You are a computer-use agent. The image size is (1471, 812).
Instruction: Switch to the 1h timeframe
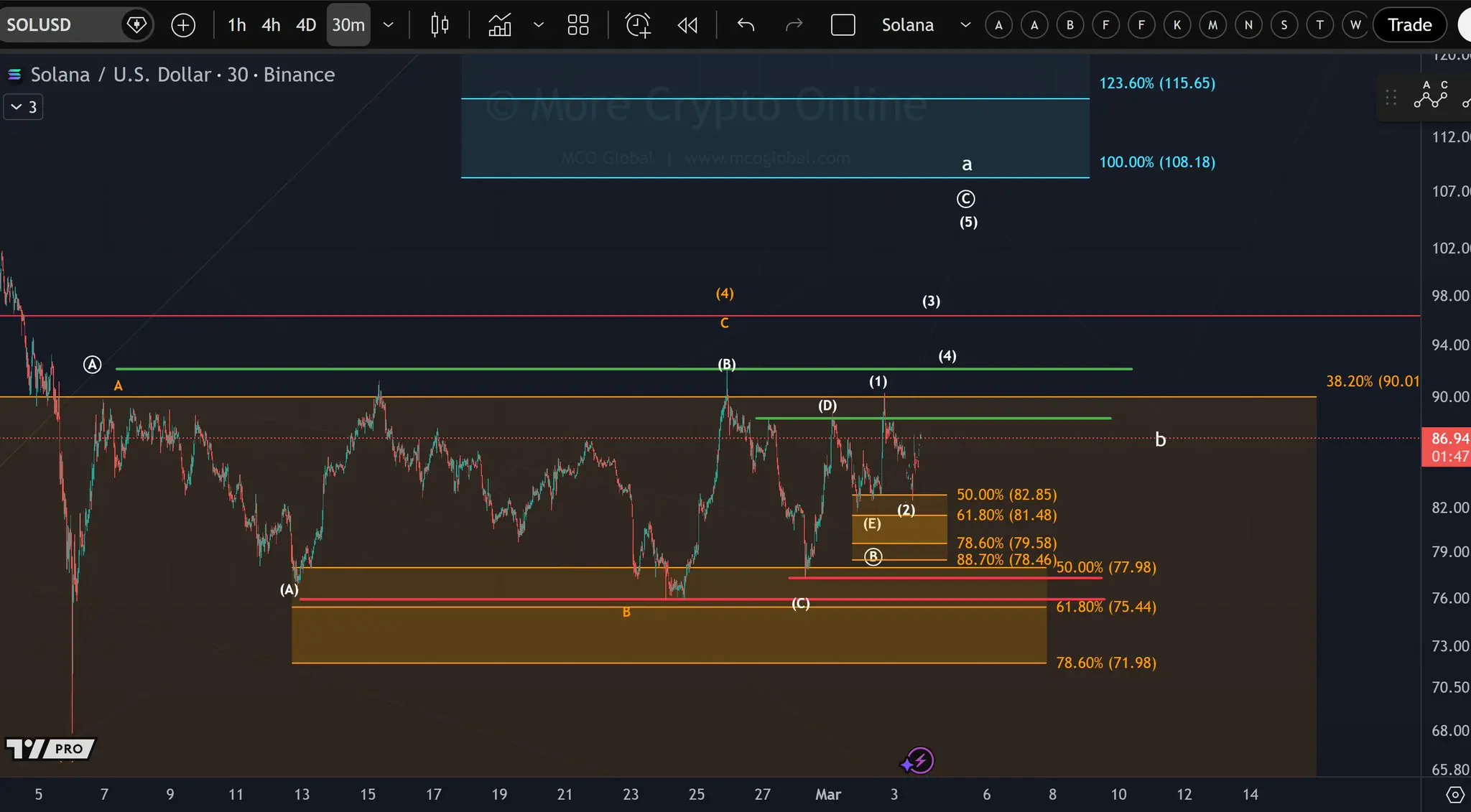tap(236, 25)
